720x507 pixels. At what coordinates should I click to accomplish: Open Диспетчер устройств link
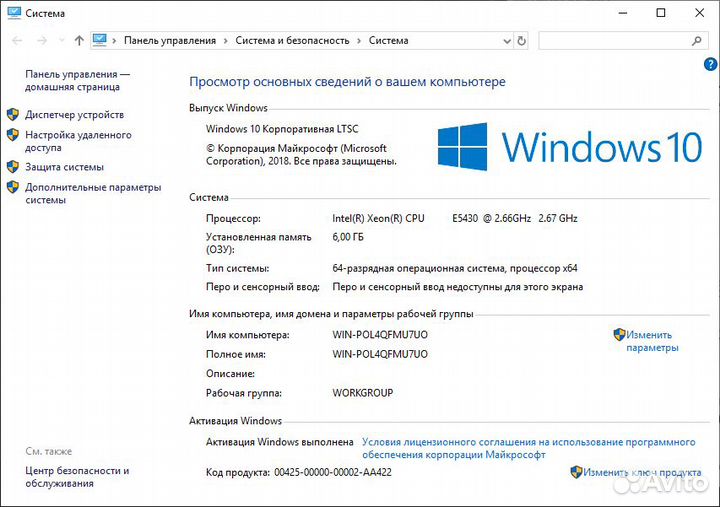(74, 114)
